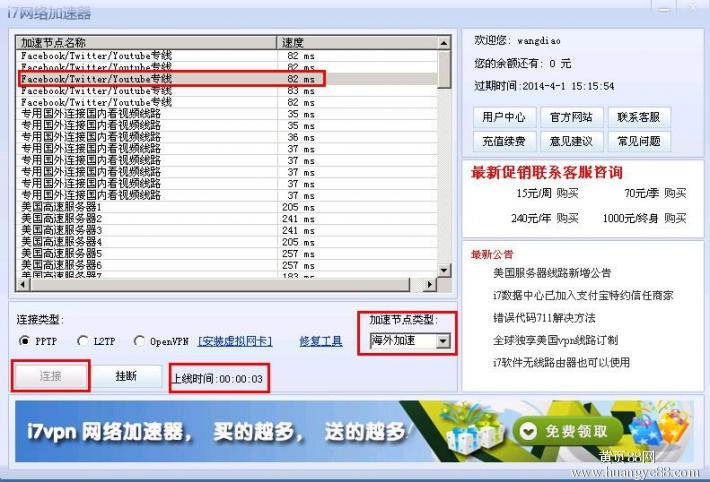The width and height of the screenshot is (710, 482).
Task: Open the i7软件无线路由器也可以使用 announcement
Action: point(561,362)
